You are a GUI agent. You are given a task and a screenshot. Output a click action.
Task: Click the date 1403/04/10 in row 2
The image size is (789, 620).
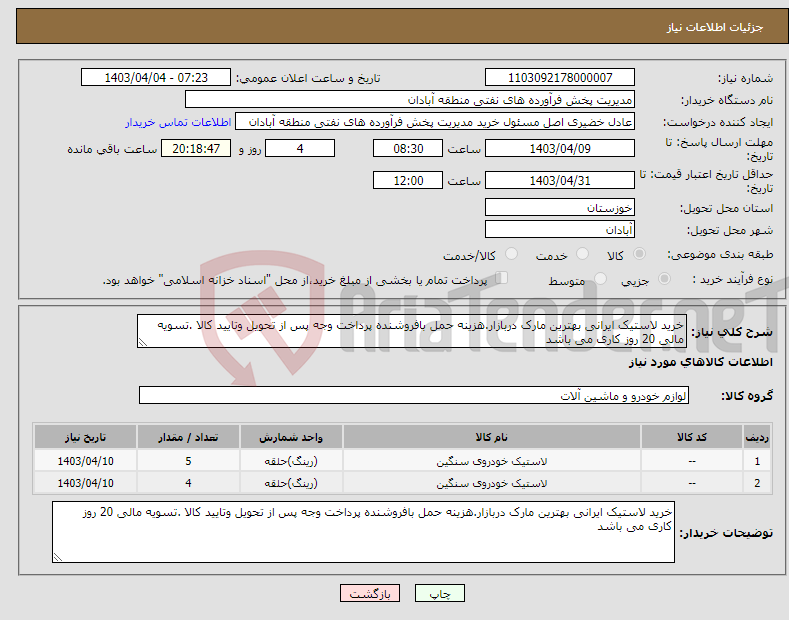(x=86, y=483)
